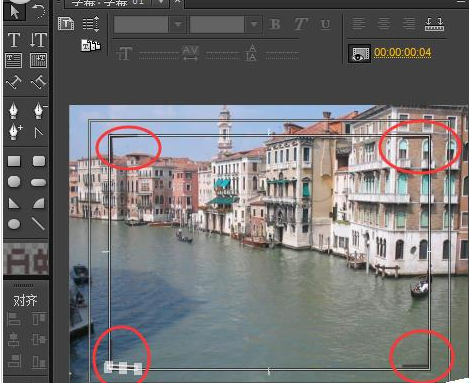Click the background video timecode 00:00:00:04
Viewport: 469px width, 383px height.
click(402, 52)
